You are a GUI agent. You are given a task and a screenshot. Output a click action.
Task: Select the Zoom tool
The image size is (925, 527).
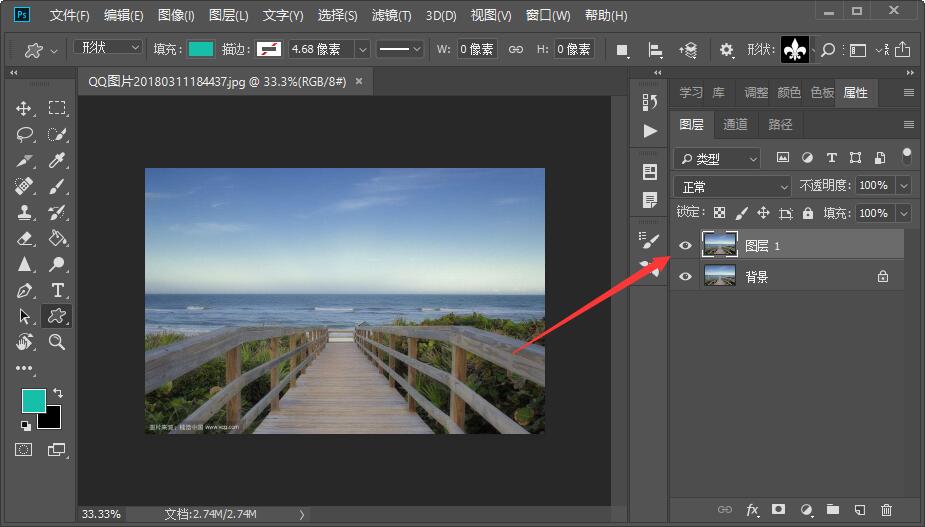point(57,342)
